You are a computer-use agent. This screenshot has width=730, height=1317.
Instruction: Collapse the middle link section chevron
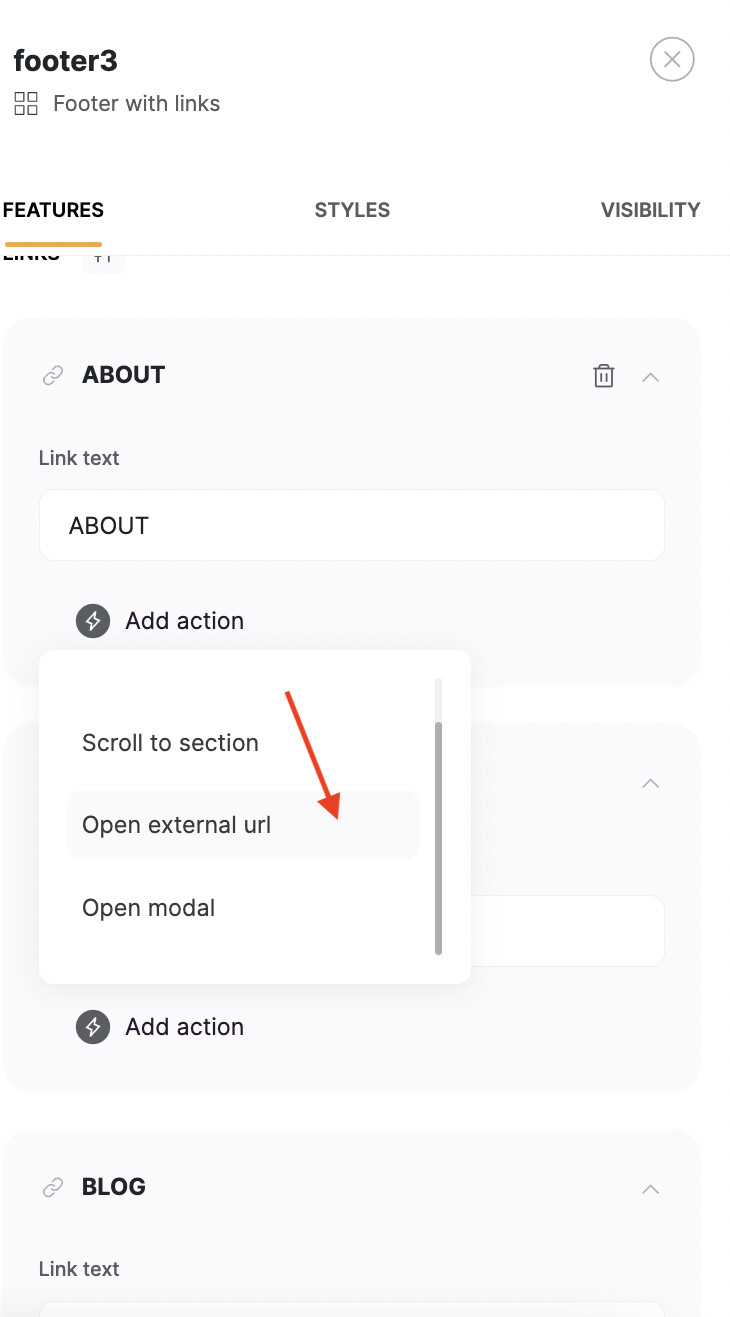tap(651, 783)
